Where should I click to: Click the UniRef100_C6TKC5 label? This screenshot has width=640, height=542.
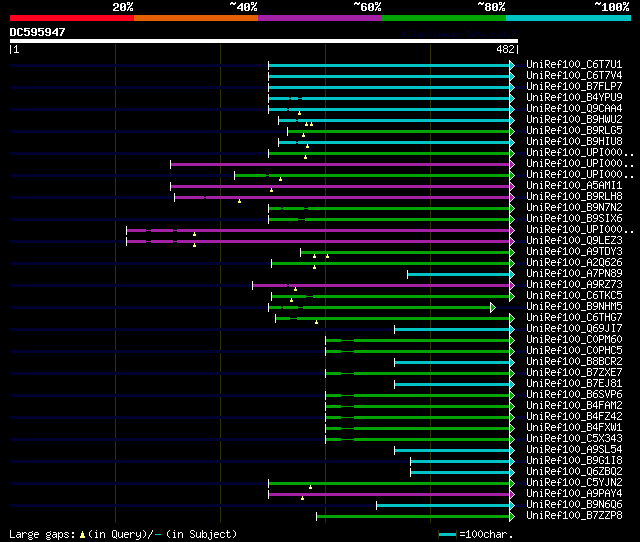[574, 296]
